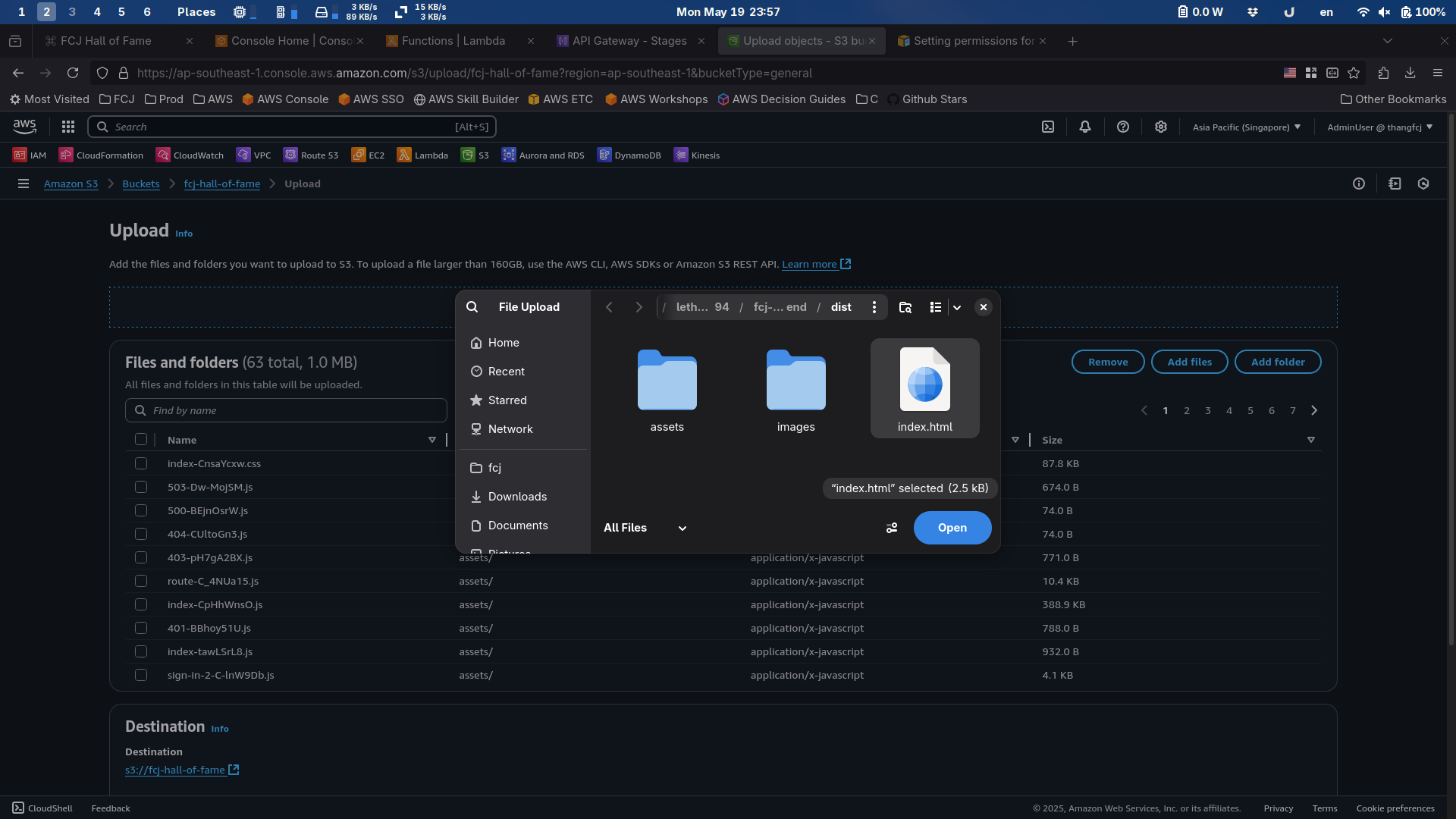1456x819 pixels.
Task: Open browser list all tabs chevron
Action: (x=1388, y=41)
